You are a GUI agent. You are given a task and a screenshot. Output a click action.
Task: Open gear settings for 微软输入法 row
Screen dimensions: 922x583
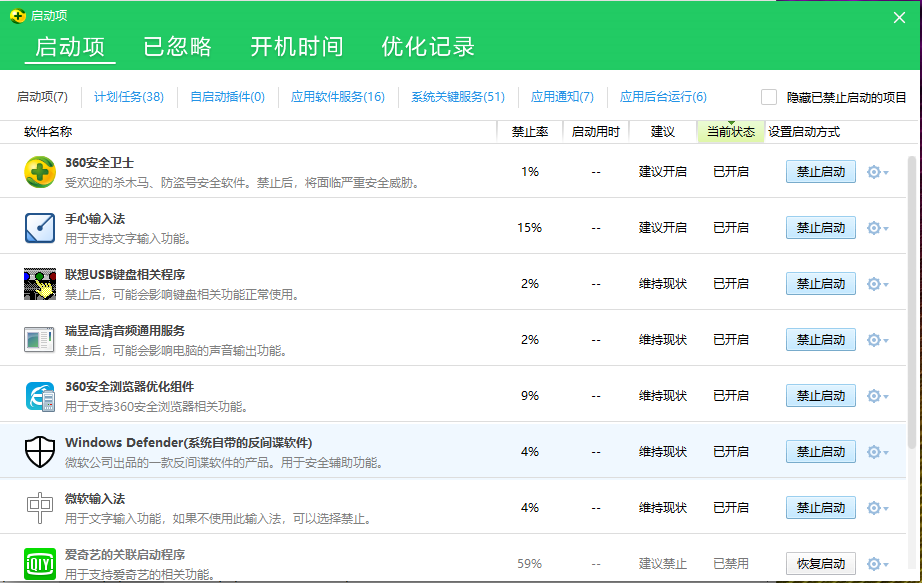click(x=877, y=508)
